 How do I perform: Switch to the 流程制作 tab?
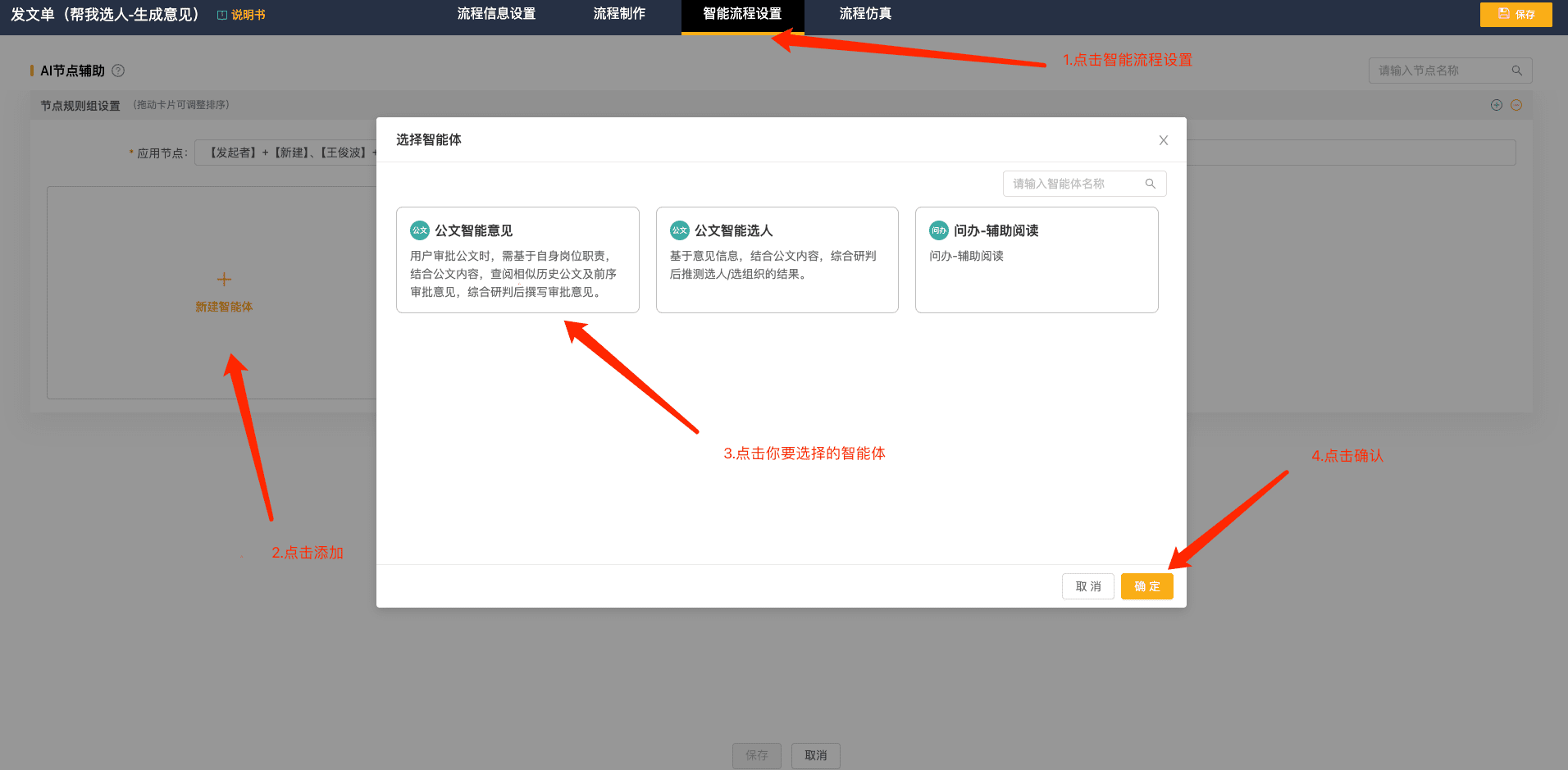[x=619, y=14]
